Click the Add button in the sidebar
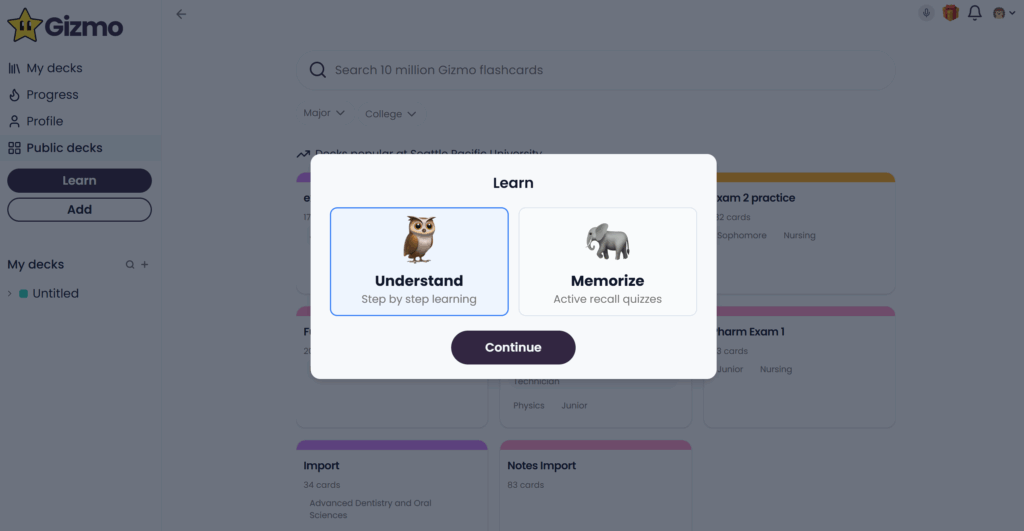Screen dimensions: 1024x531 pyautogui.click(x=79, y=209)
